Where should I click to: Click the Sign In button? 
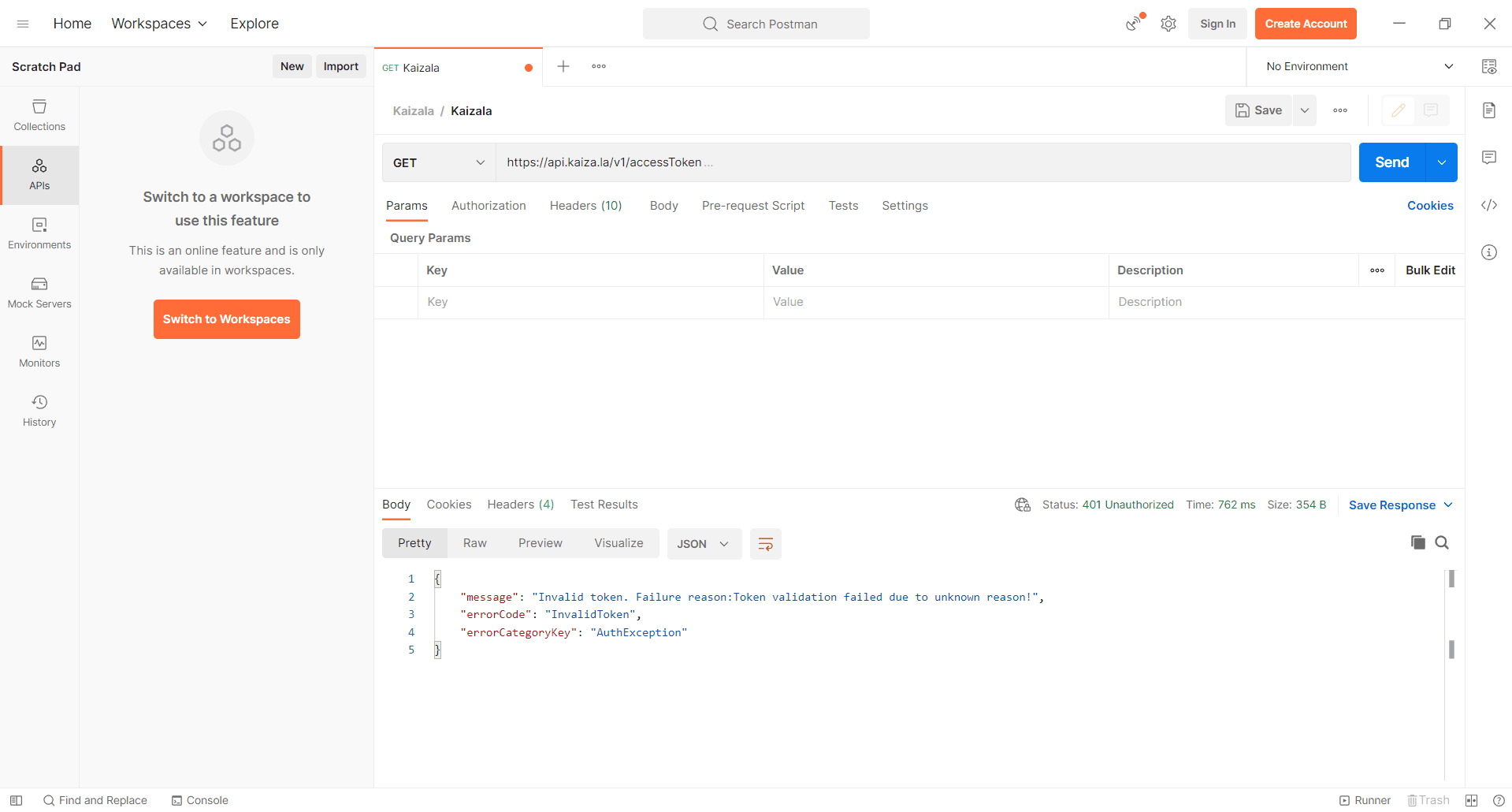click(1217, 24)
